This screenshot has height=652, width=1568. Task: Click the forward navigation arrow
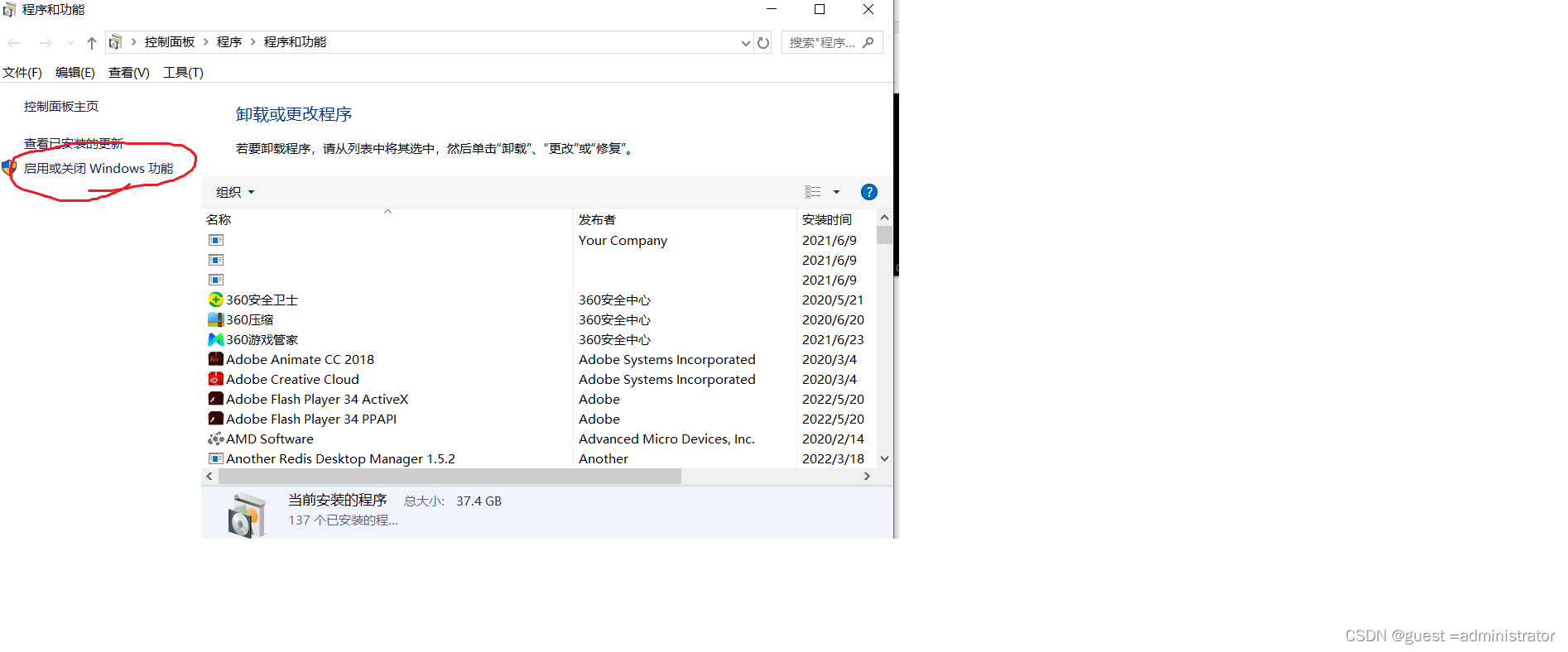coord(46,43)
